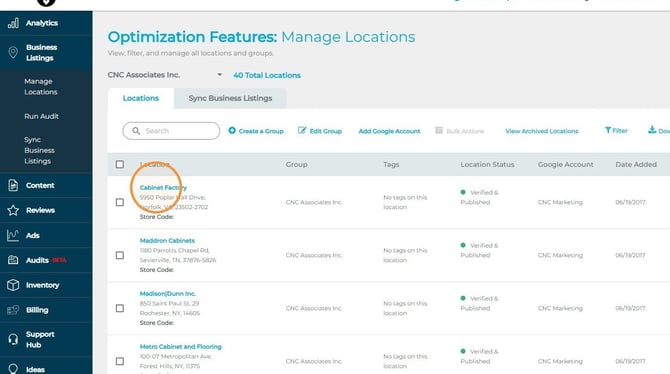
Task: Open Sync Business Listings in sidebar submenu
Action: (39, 150)
